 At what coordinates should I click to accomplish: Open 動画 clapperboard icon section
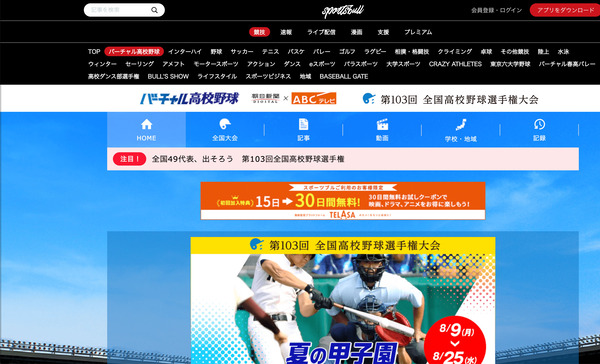point(382,130)
